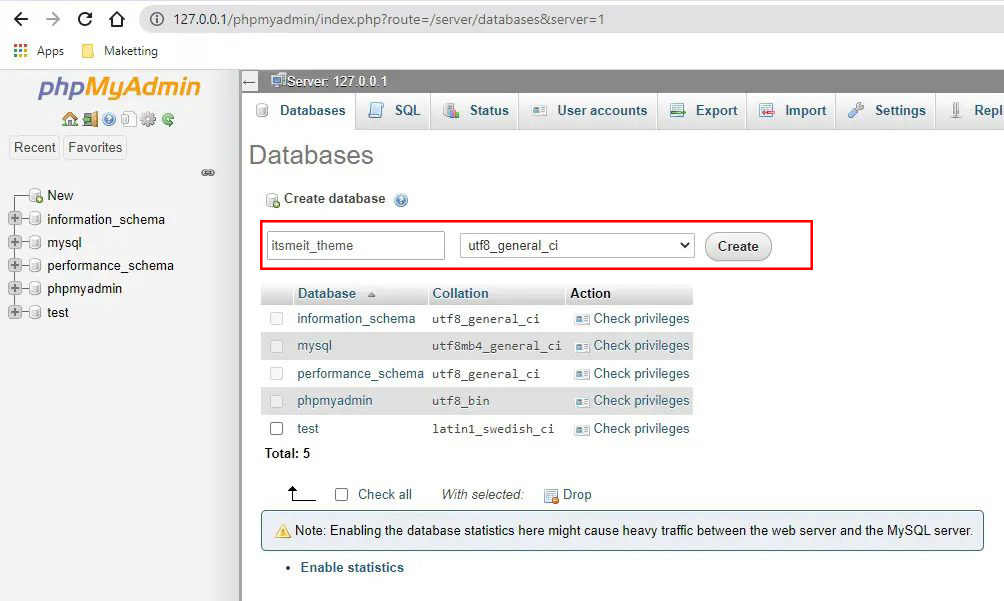The width and height of the screenshot is (1004, 601).
Task: Click the phpMyAdmin home icon
Action: (x=70, y=119)
